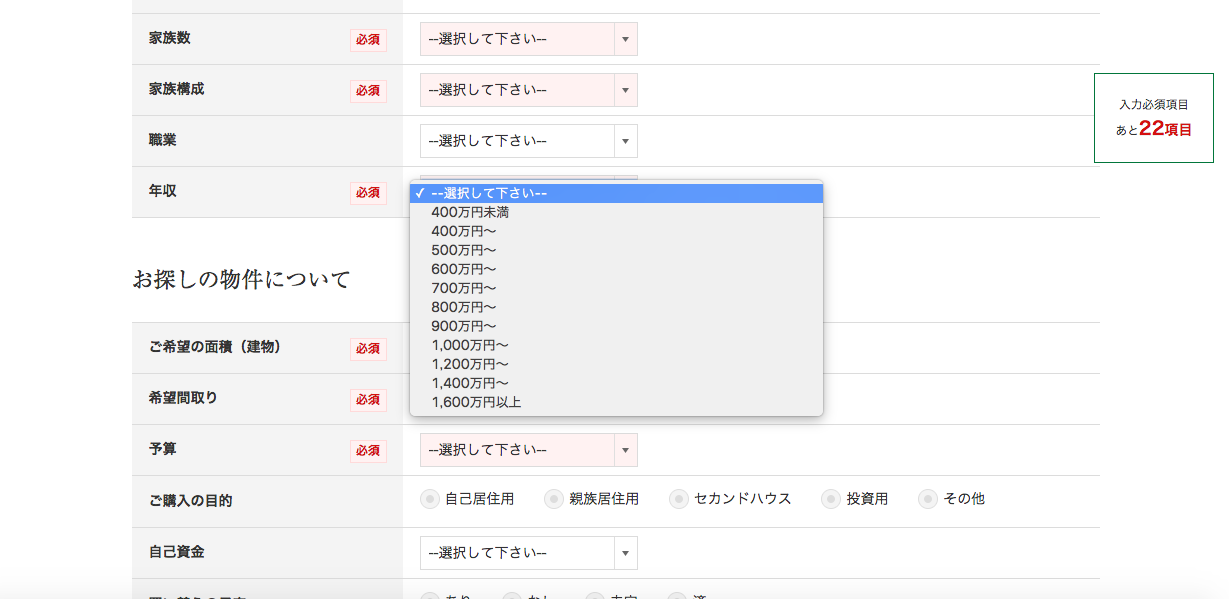Expand the 自己資金 dropdown
Viewport: 1229px width, 599px height.
coord(528,553)
